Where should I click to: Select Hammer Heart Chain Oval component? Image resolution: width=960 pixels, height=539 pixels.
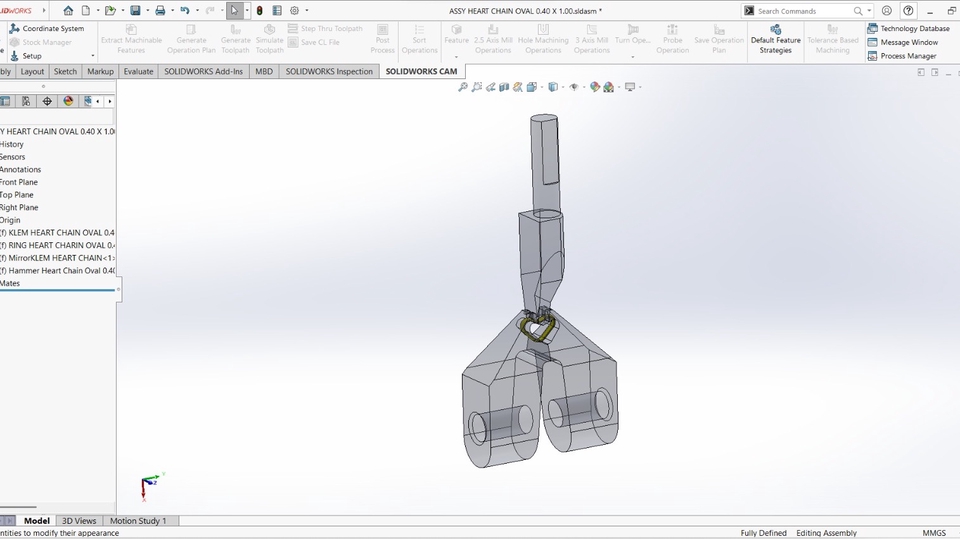[58, 270]
